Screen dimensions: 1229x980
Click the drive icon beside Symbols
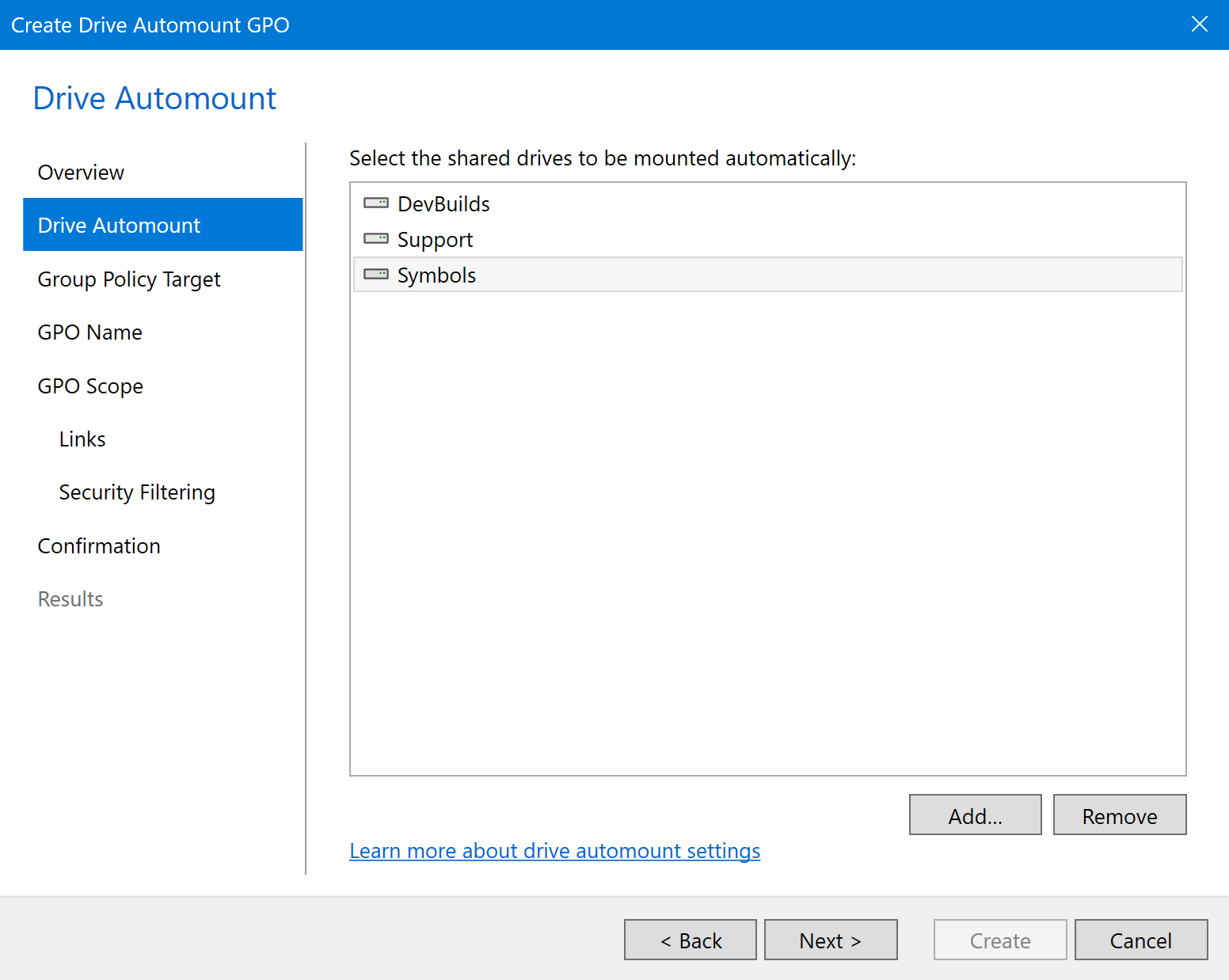375,275
